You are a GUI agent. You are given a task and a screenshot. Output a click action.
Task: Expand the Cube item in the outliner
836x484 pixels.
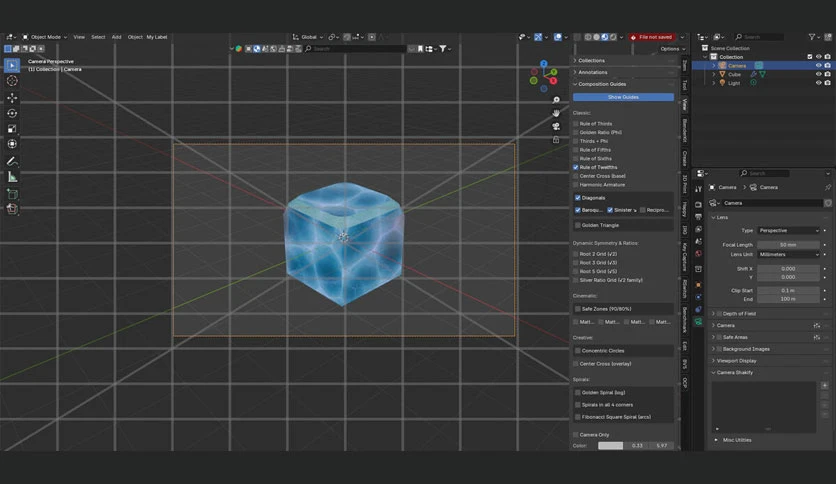(714, 75)
